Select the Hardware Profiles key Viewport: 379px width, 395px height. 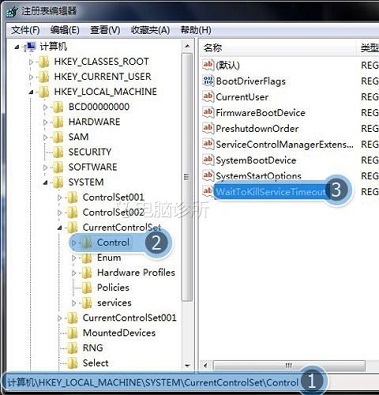point(136,273)
